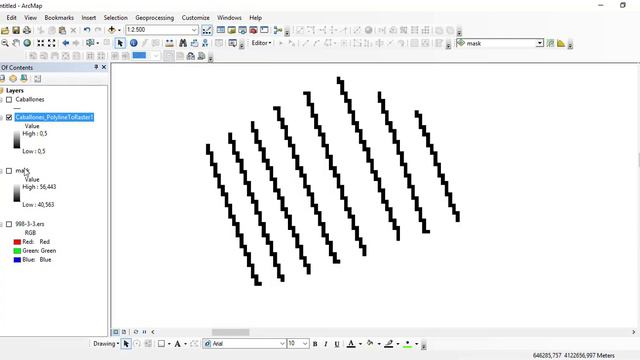Activate the Identify tool
The height and width of the screenshot is (360, 640).
click(133, 43)
